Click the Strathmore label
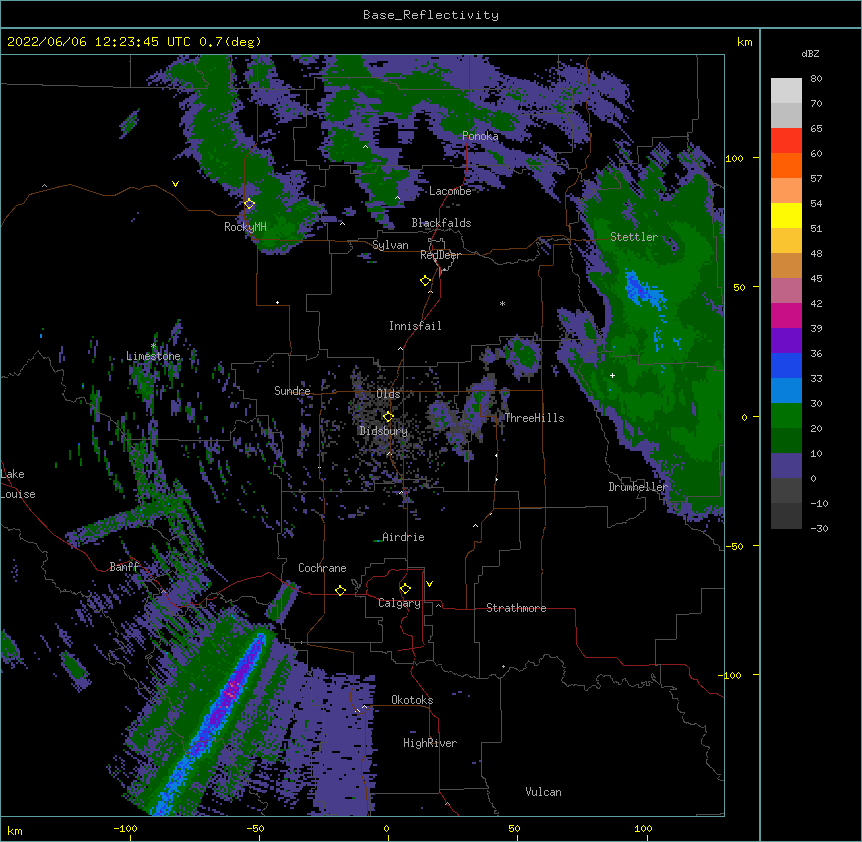 point(516,608)
